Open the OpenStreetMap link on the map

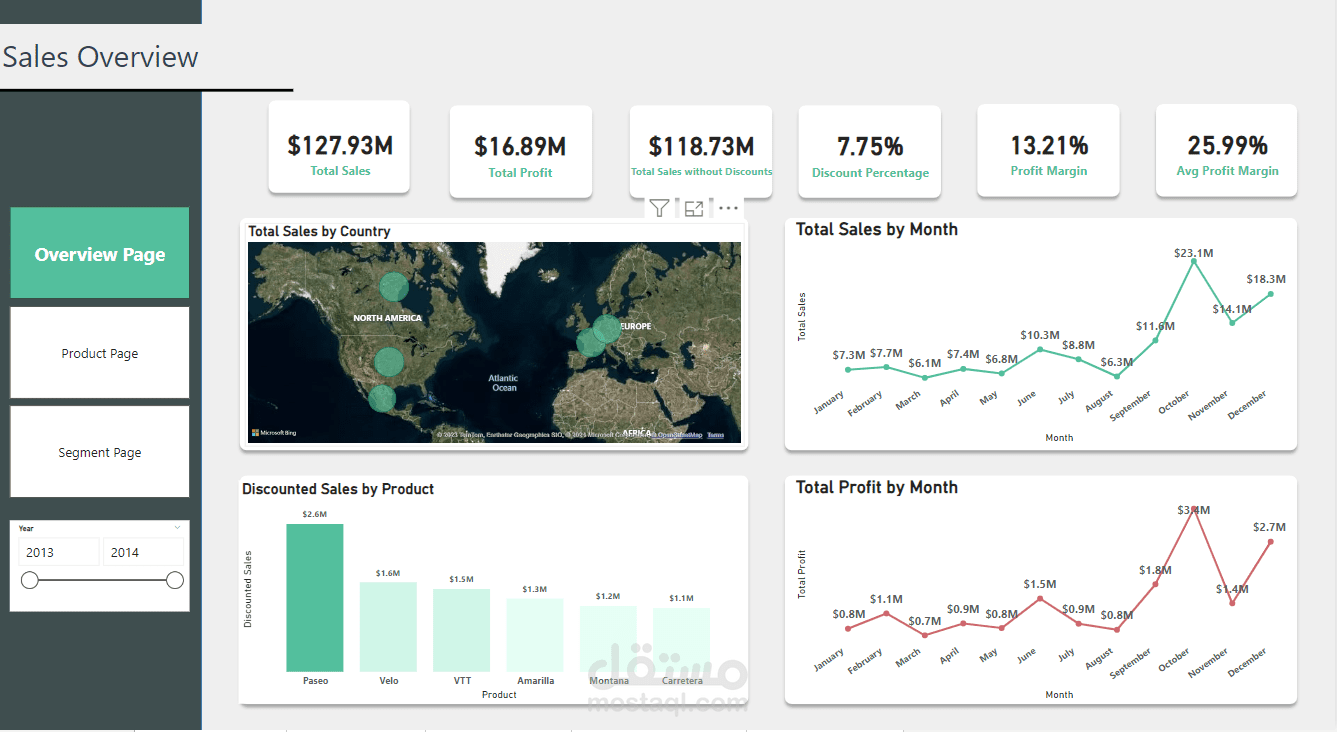pyautogui.click(x=680, y=435)
